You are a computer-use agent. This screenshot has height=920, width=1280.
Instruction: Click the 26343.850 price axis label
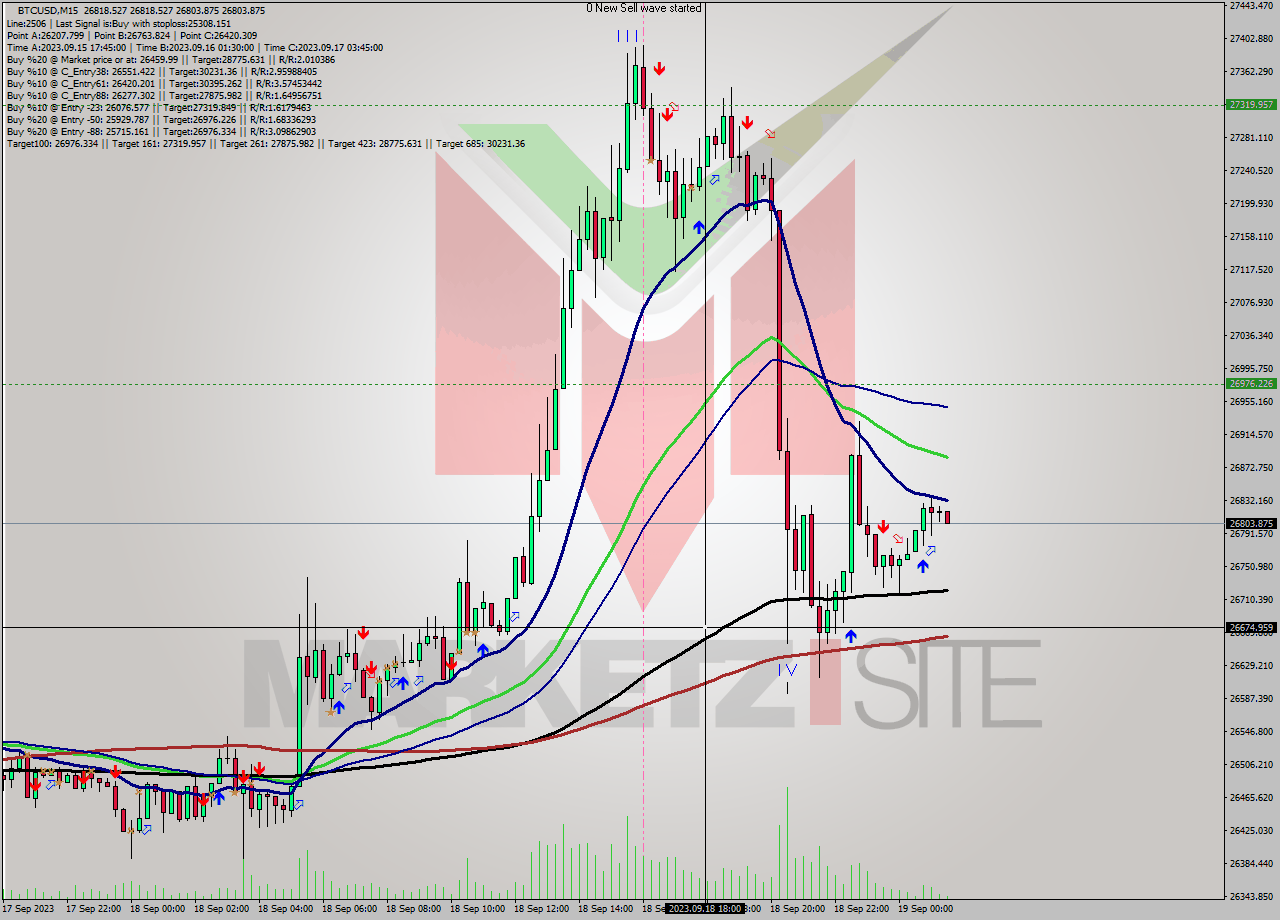(1252, 896)
